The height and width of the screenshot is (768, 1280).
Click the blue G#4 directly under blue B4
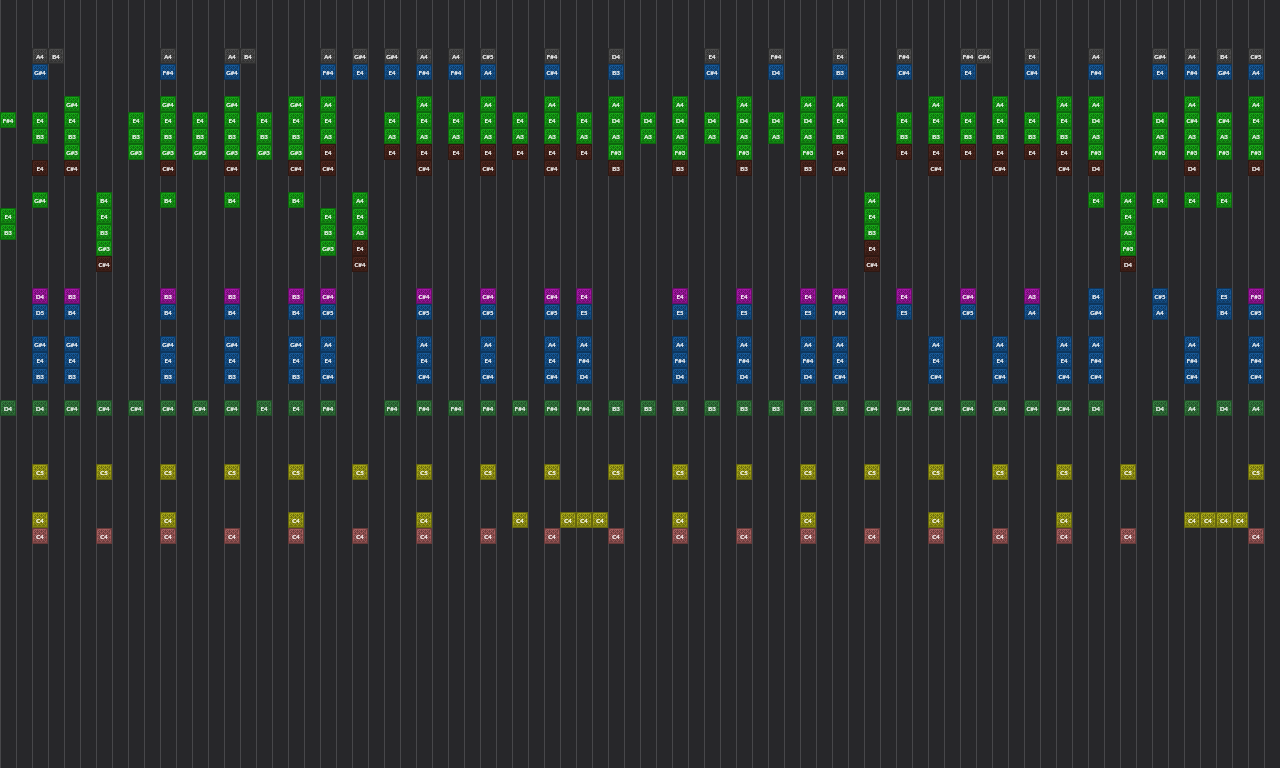[1096, 313]
